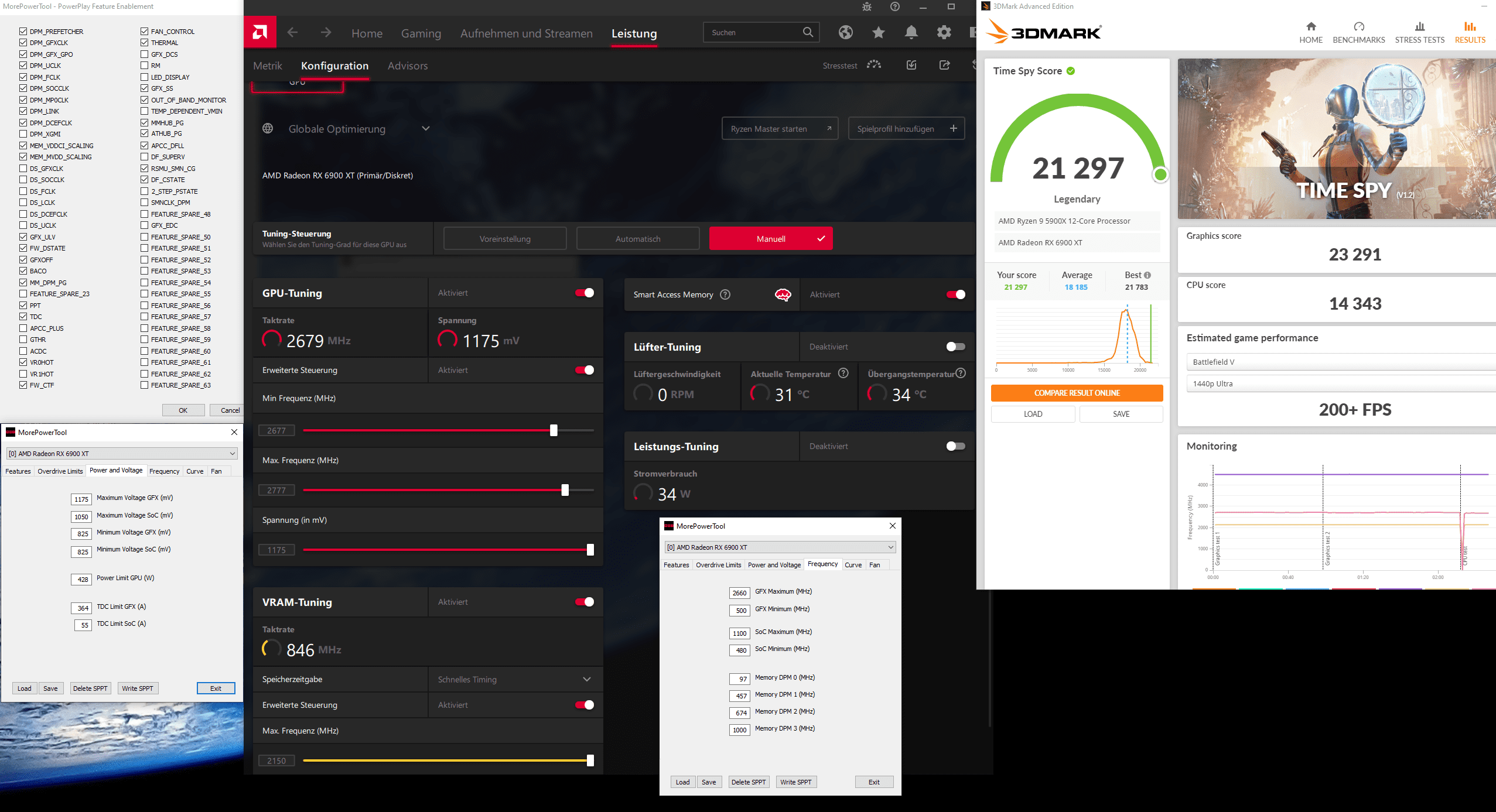Open Radeon settings gear icon
Viewport: 1496px width, 812px height.
click(x=944, y=32)
